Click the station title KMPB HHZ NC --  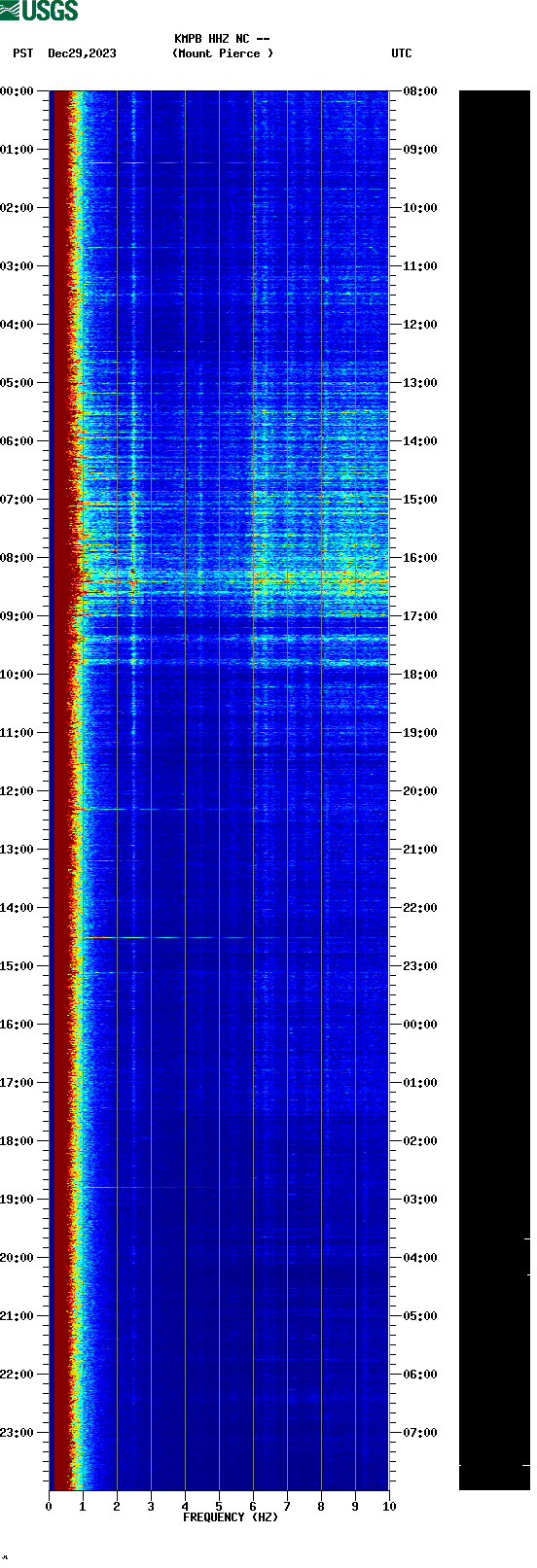[222, 39]
